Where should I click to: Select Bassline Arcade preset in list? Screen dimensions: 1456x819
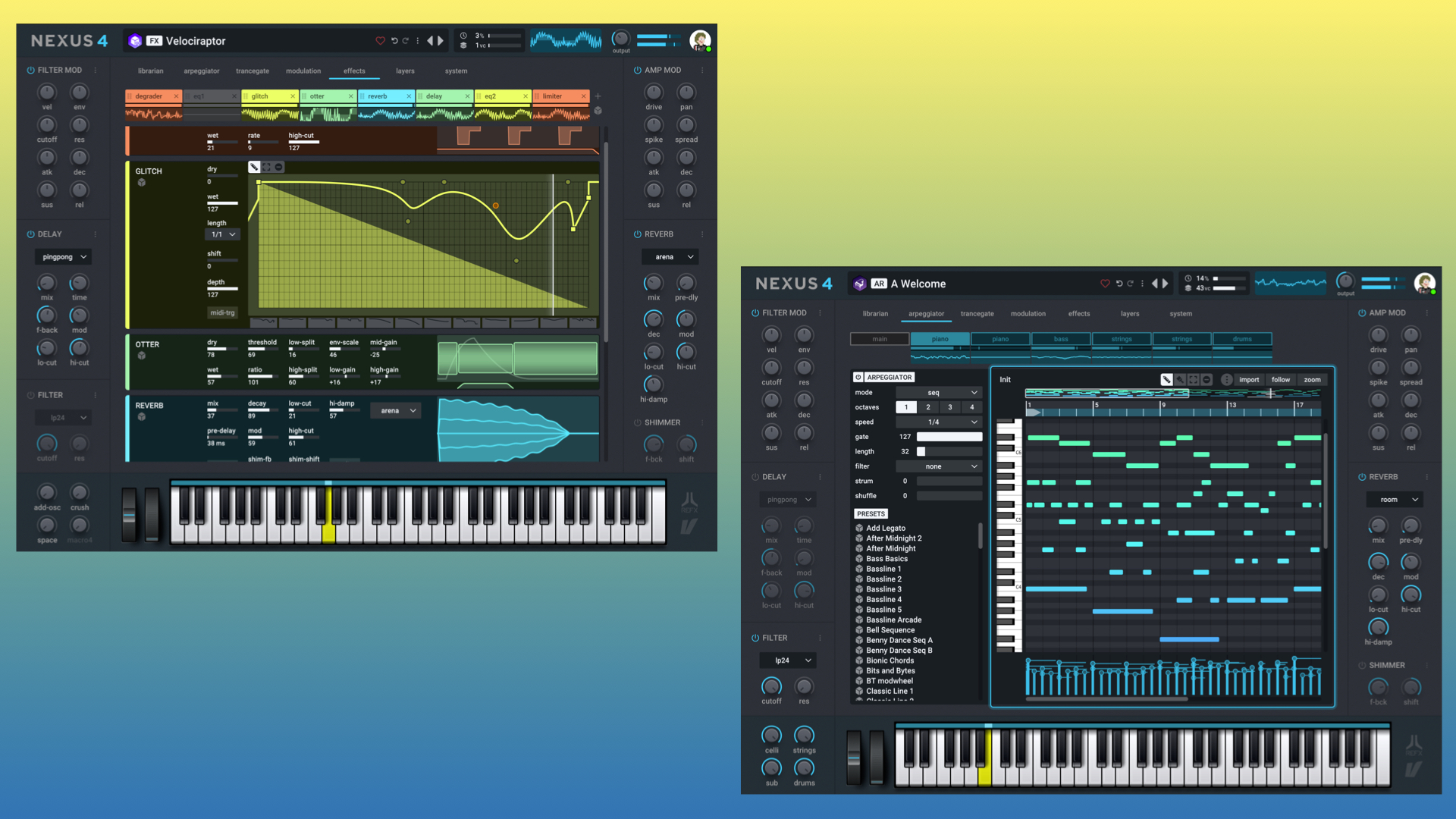[893, 620]
